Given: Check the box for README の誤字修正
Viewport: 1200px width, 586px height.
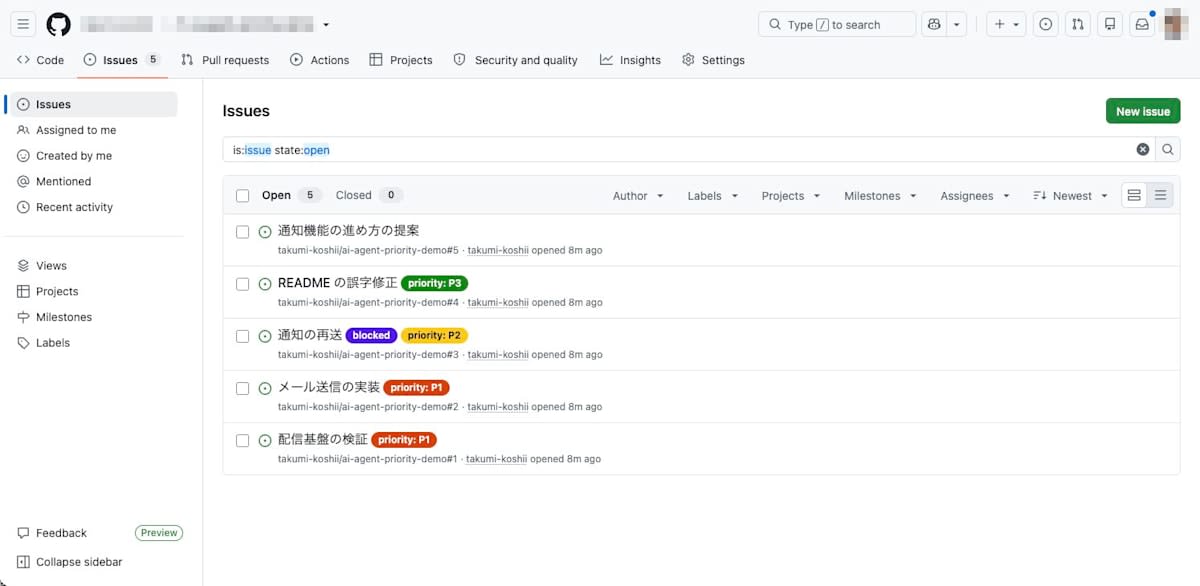Looking at the screenshot, I should point(242,284).
